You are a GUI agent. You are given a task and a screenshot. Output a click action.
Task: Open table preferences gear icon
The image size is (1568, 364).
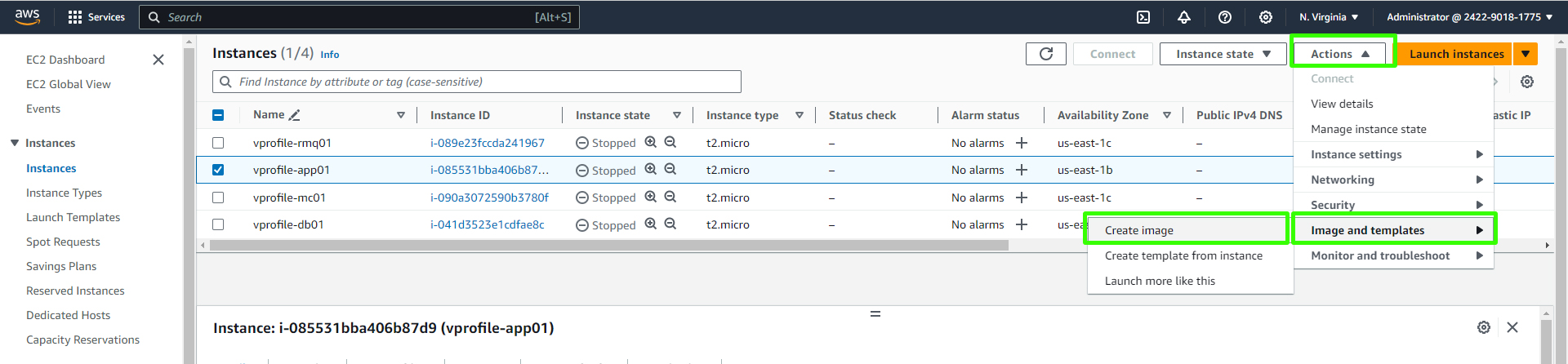1527,82
